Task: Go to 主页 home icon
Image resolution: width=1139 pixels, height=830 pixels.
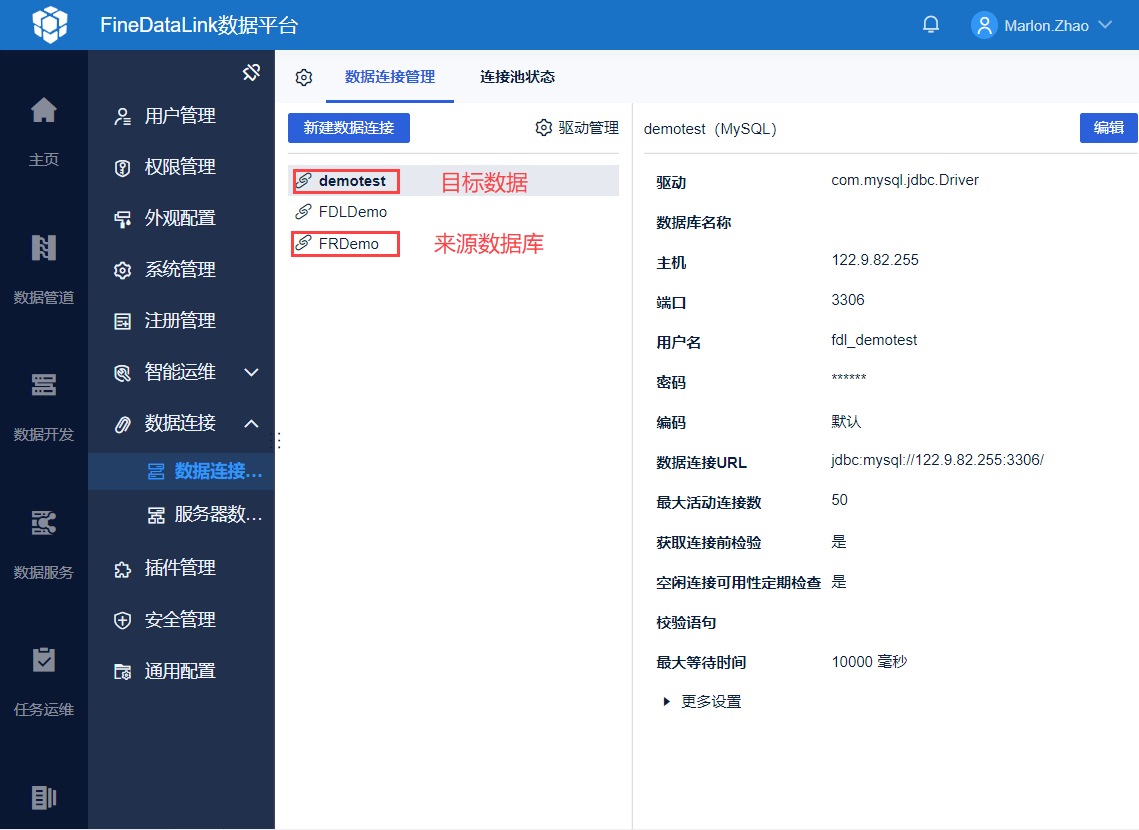Action: click(x=44, y=110)
